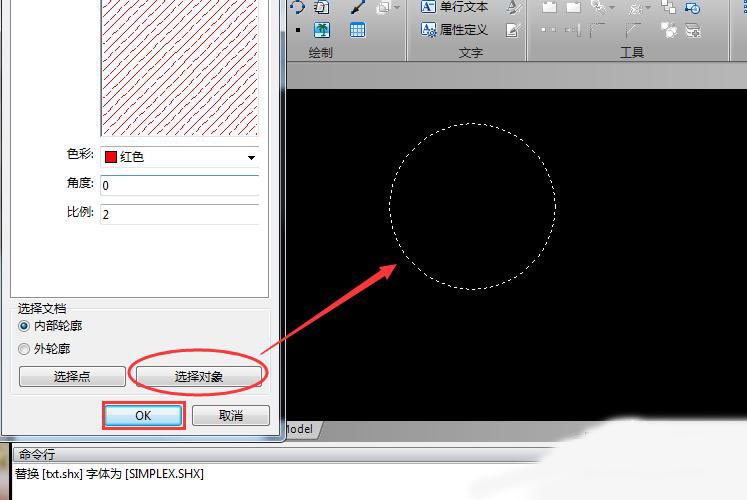Insert raster image with palm tree icon

[x=323, y=30]
